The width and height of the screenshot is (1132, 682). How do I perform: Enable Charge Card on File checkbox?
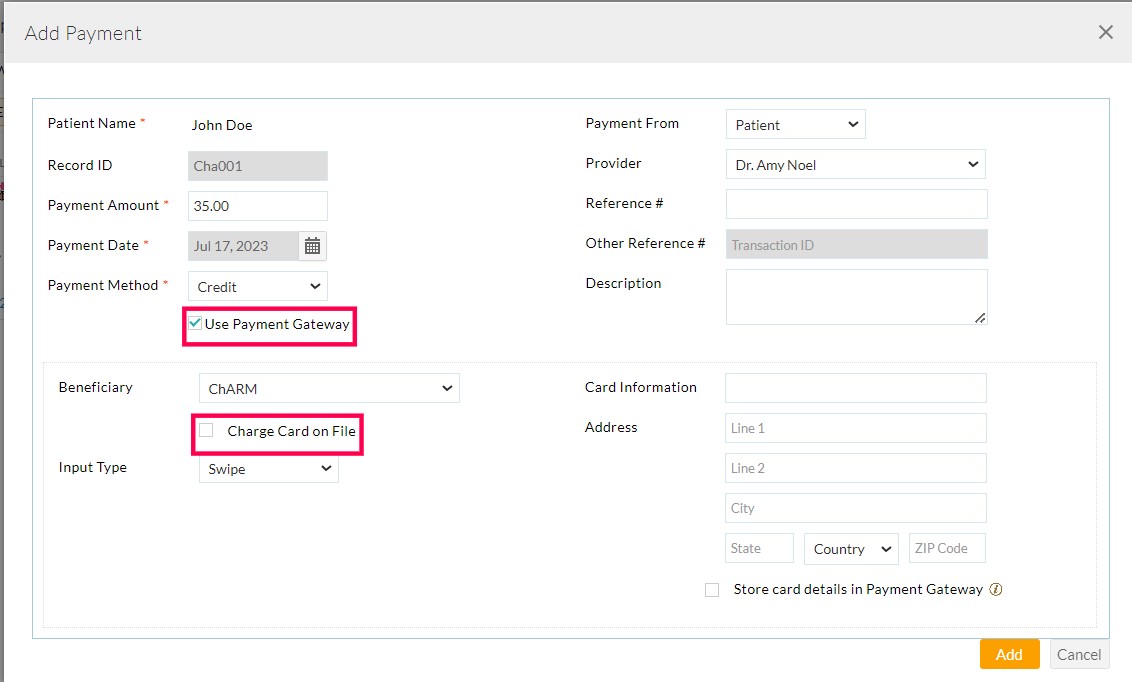[206, 431]
